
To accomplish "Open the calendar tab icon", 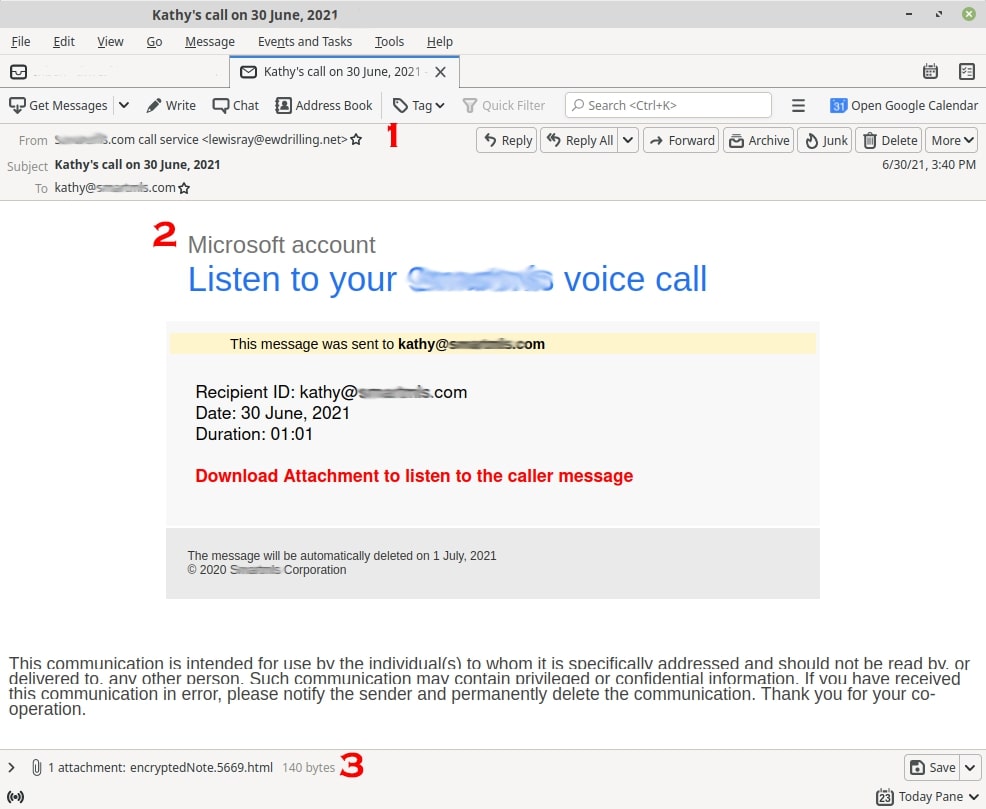I will pos(930,71).
